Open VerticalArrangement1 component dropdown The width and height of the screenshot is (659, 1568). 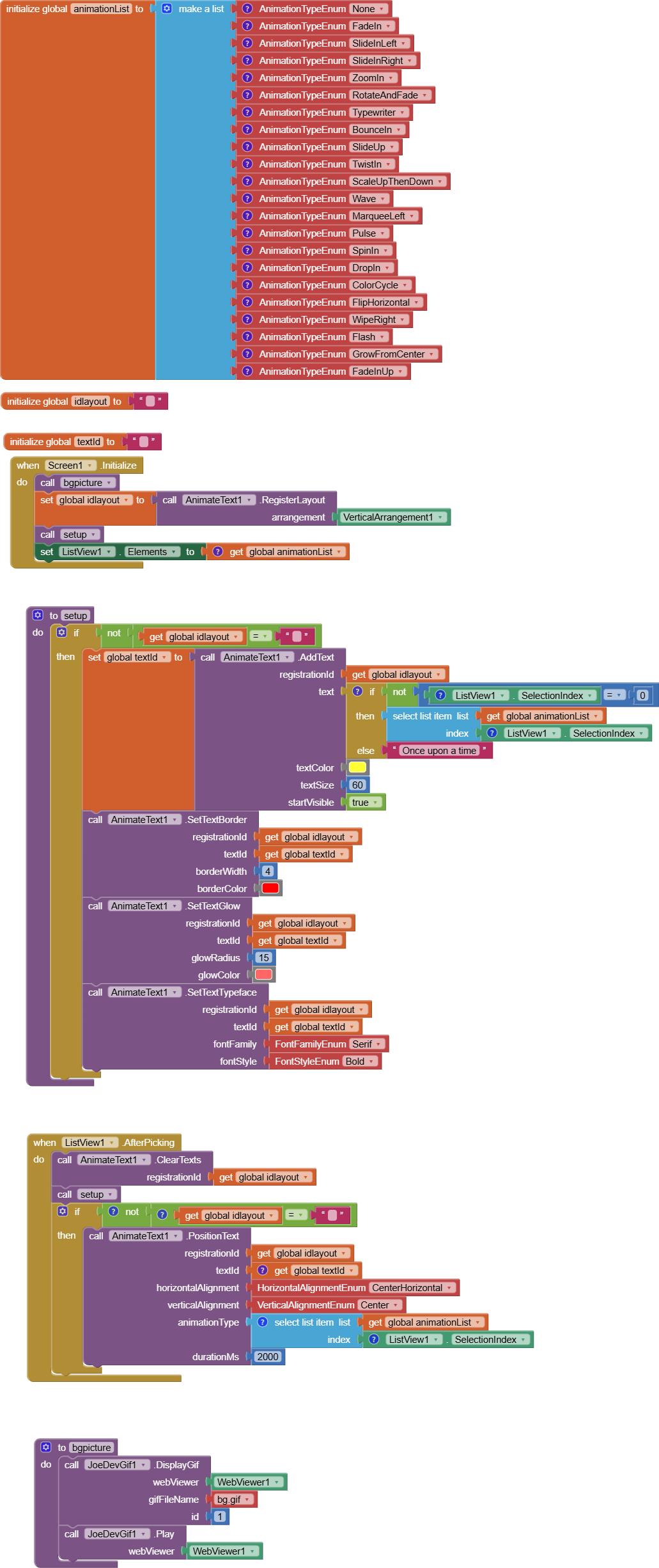[392, 517]
